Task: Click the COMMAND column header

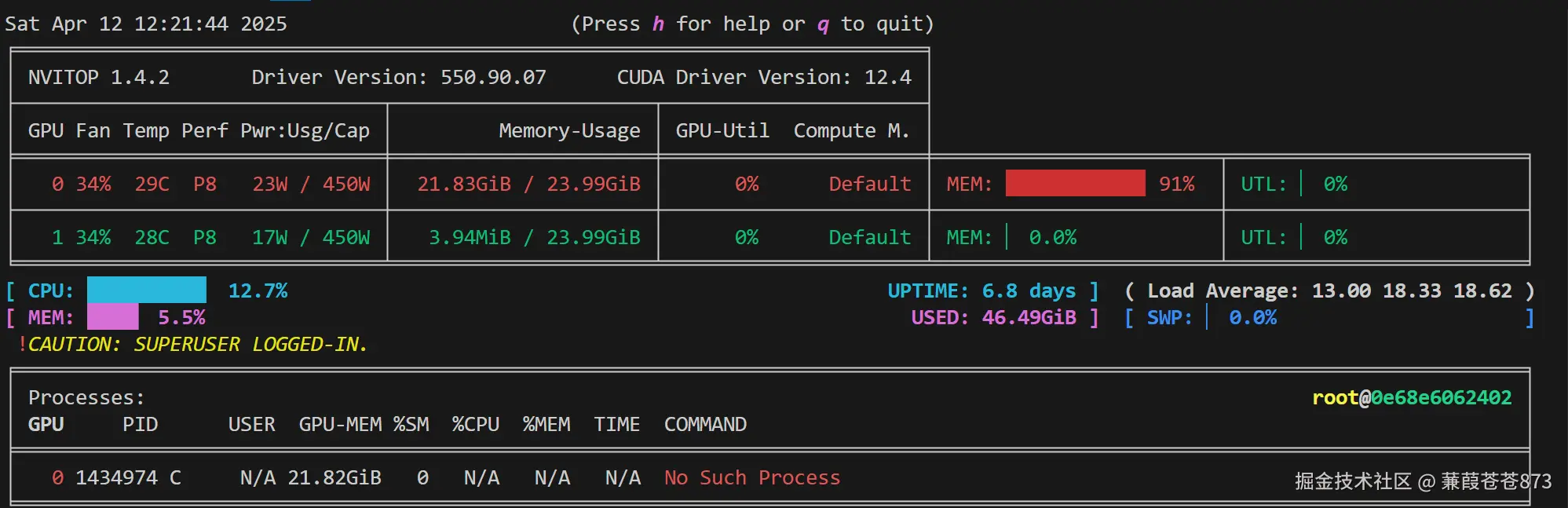Action: (705, 424)
